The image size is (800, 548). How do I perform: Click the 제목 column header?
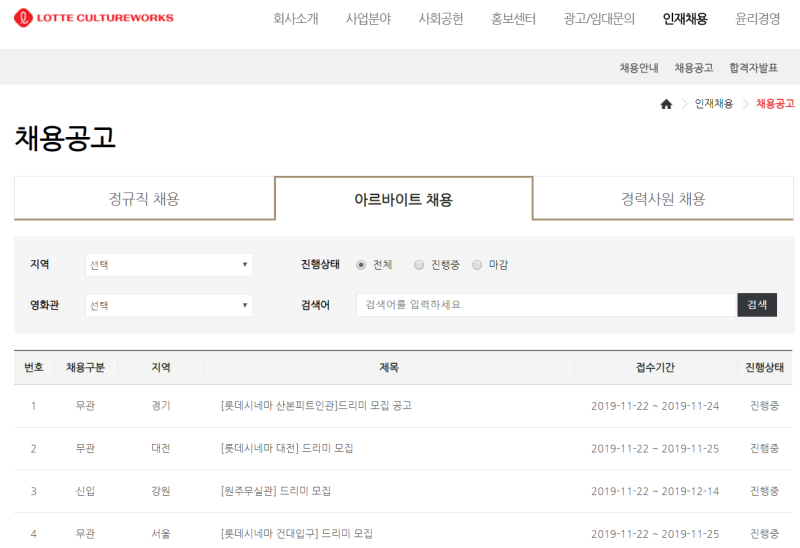[x=389, y=367]
